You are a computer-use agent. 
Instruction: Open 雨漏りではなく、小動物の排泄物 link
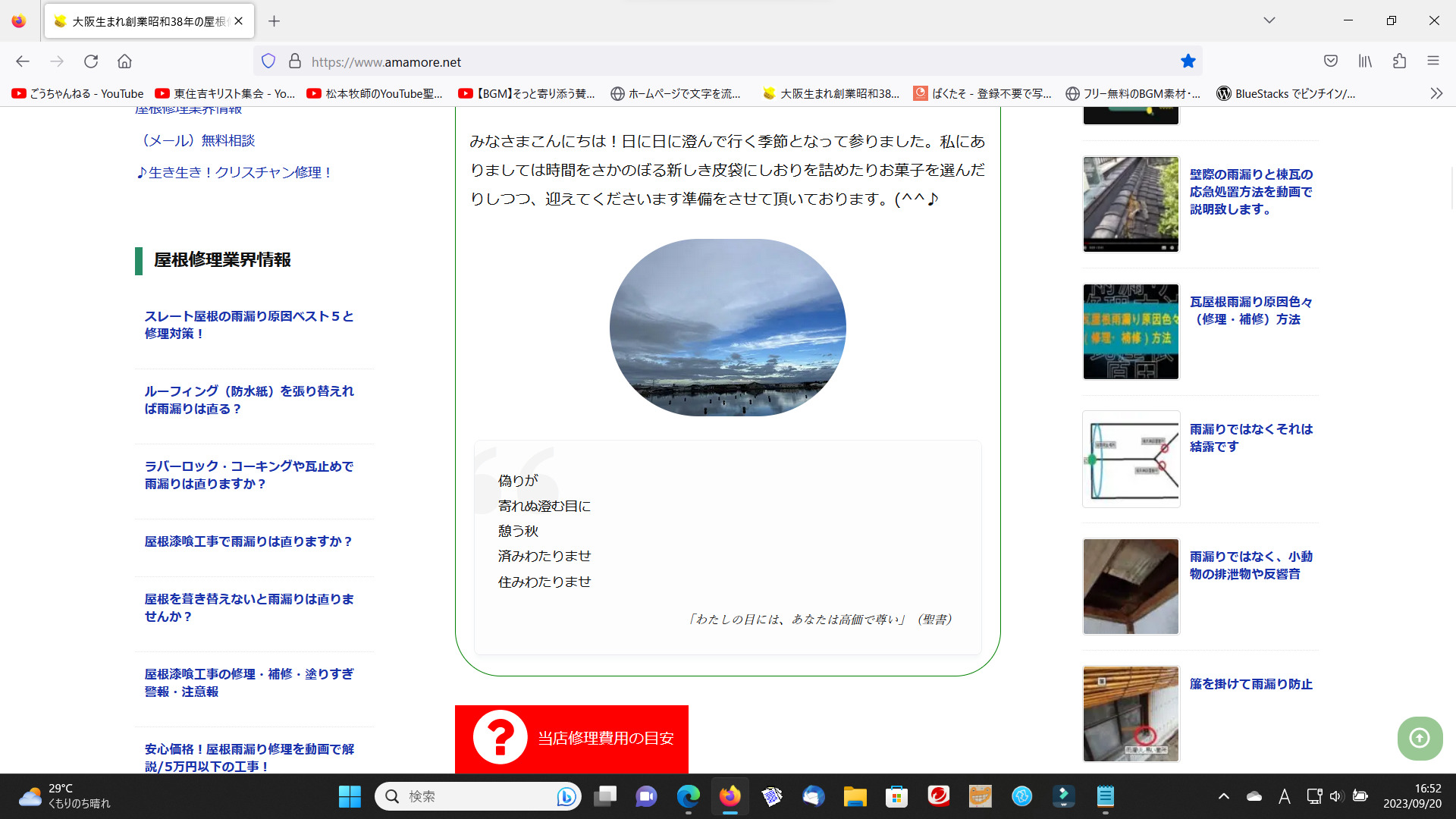[x=1251, y=565]
